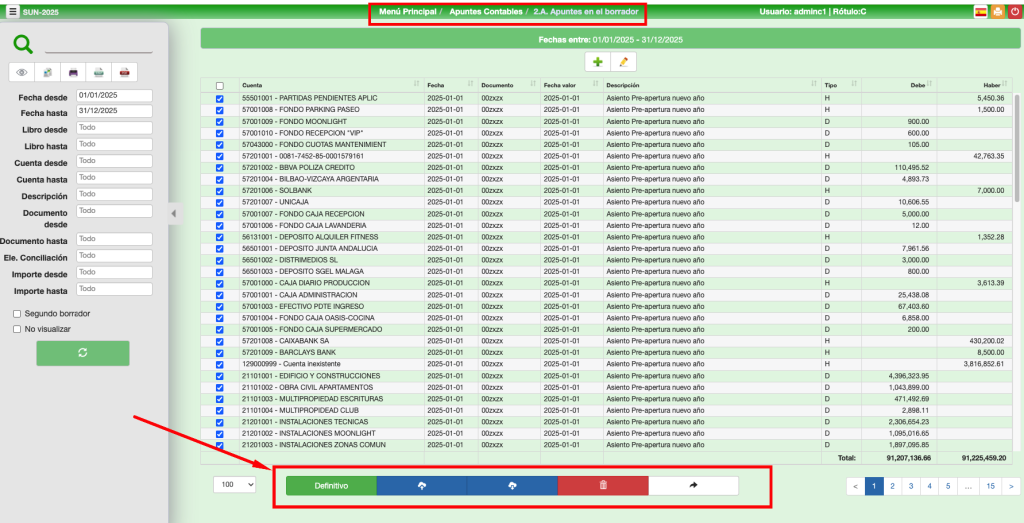Toggle the select-all checkbox in table header
The image size is (1024, 523).
(x=220, y=86)
